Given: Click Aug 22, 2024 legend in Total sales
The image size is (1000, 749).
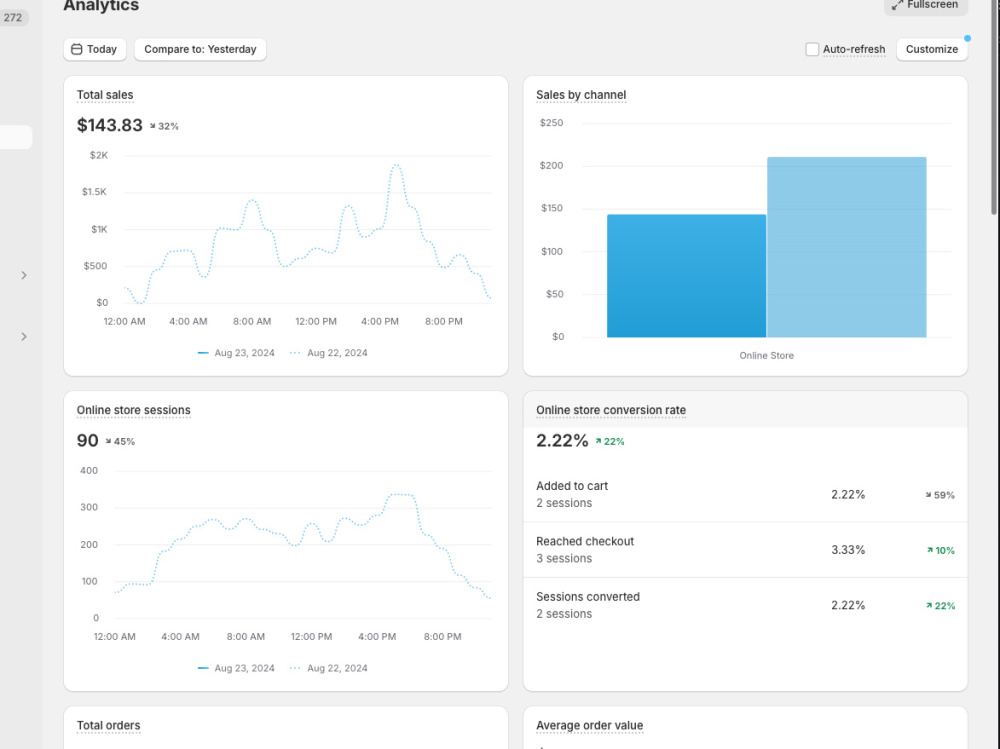Looking at the screenshot, I should click(328, 353).
